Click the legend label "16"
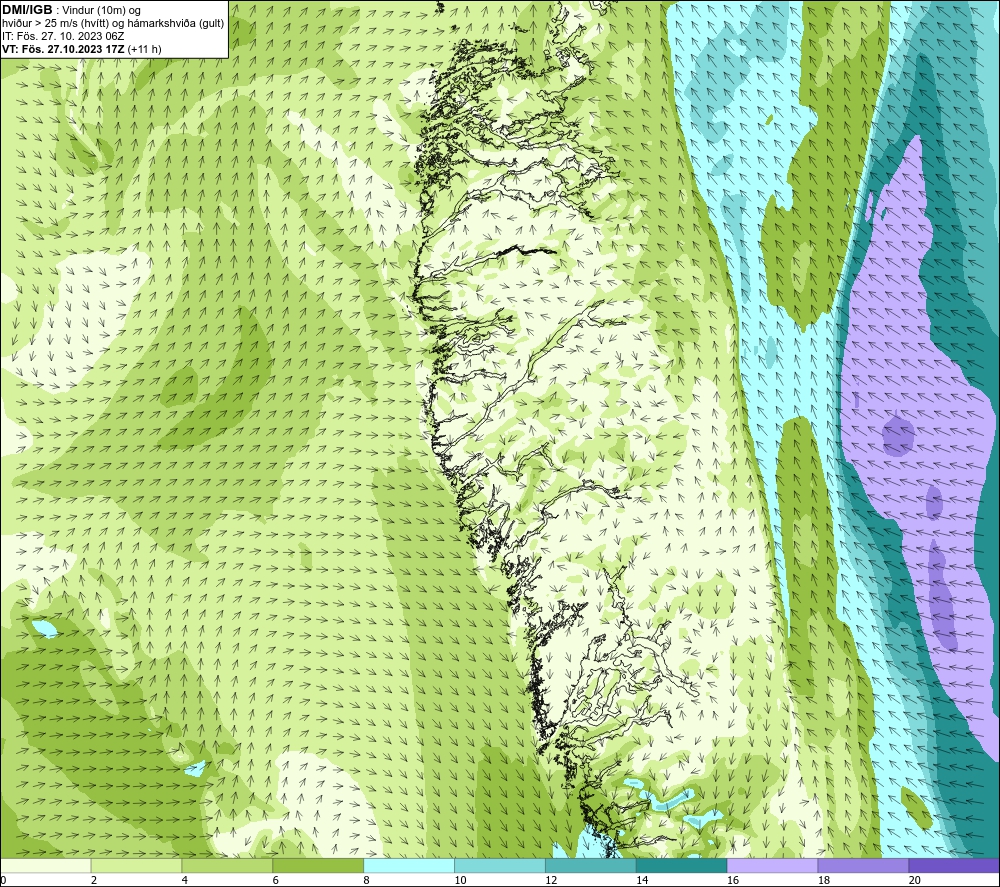 pos(733,881)
